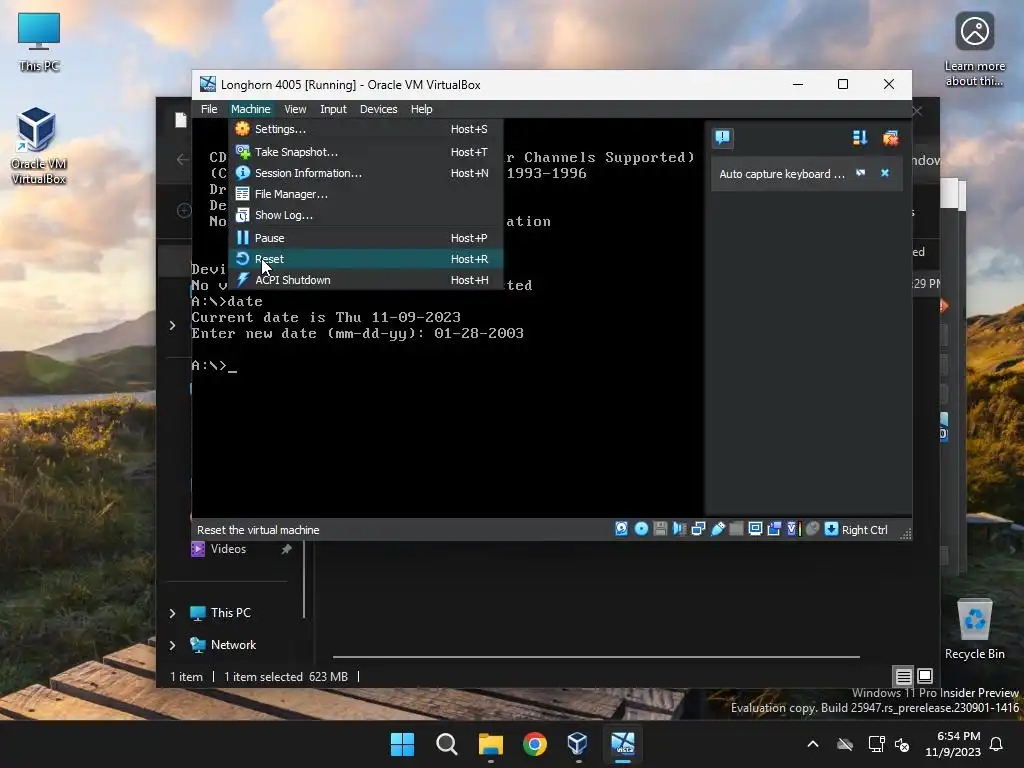
Task: Click the 'Reset the virtual machine' status text
Action: pyautogui.click(x=258, y=530)
